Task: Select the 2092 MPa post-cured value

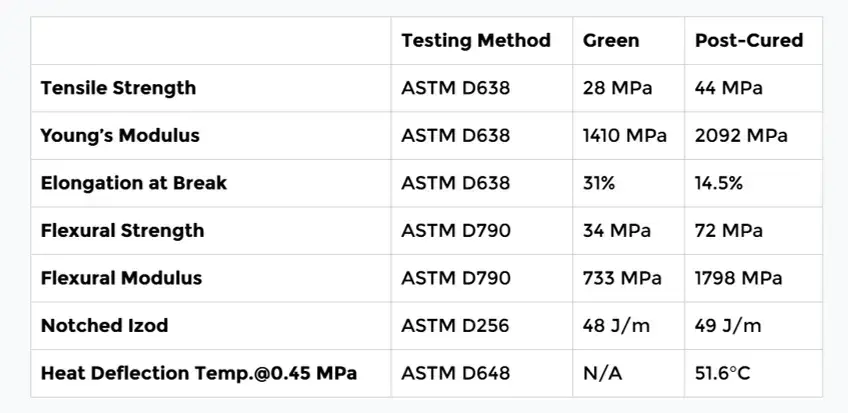Action: [741, 135]
